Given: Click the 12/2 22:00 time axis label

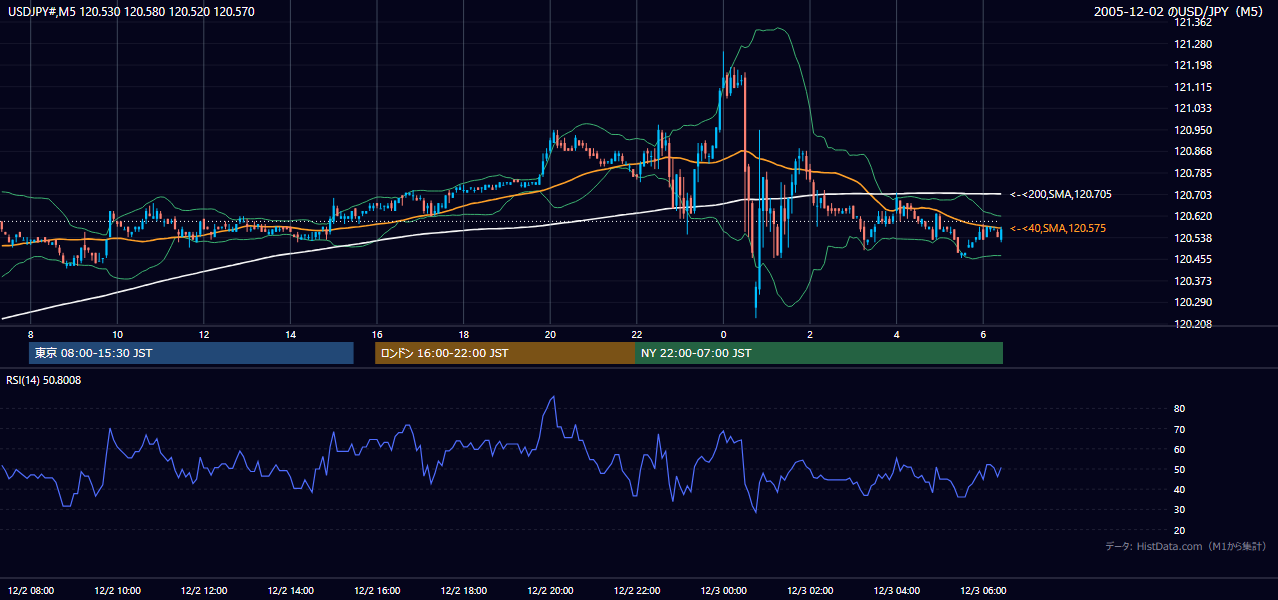Looking at the screenshot, I should (x=637, y=590).
